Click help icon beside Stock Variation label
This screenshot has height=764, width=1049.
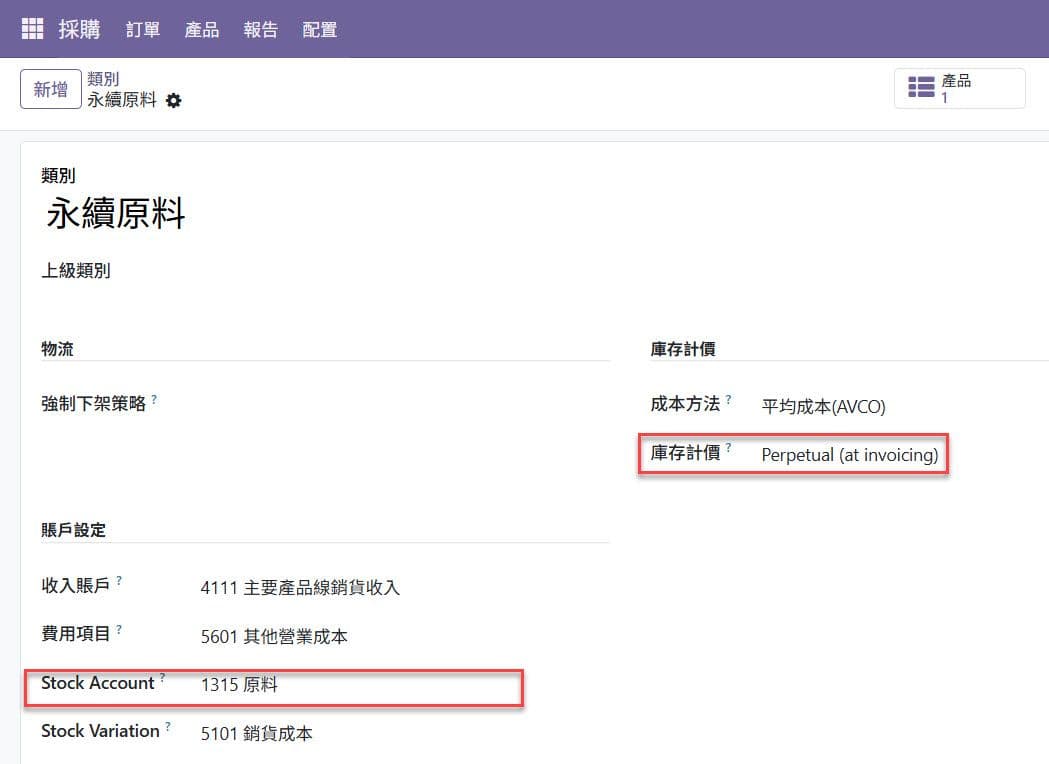point(168,726)
